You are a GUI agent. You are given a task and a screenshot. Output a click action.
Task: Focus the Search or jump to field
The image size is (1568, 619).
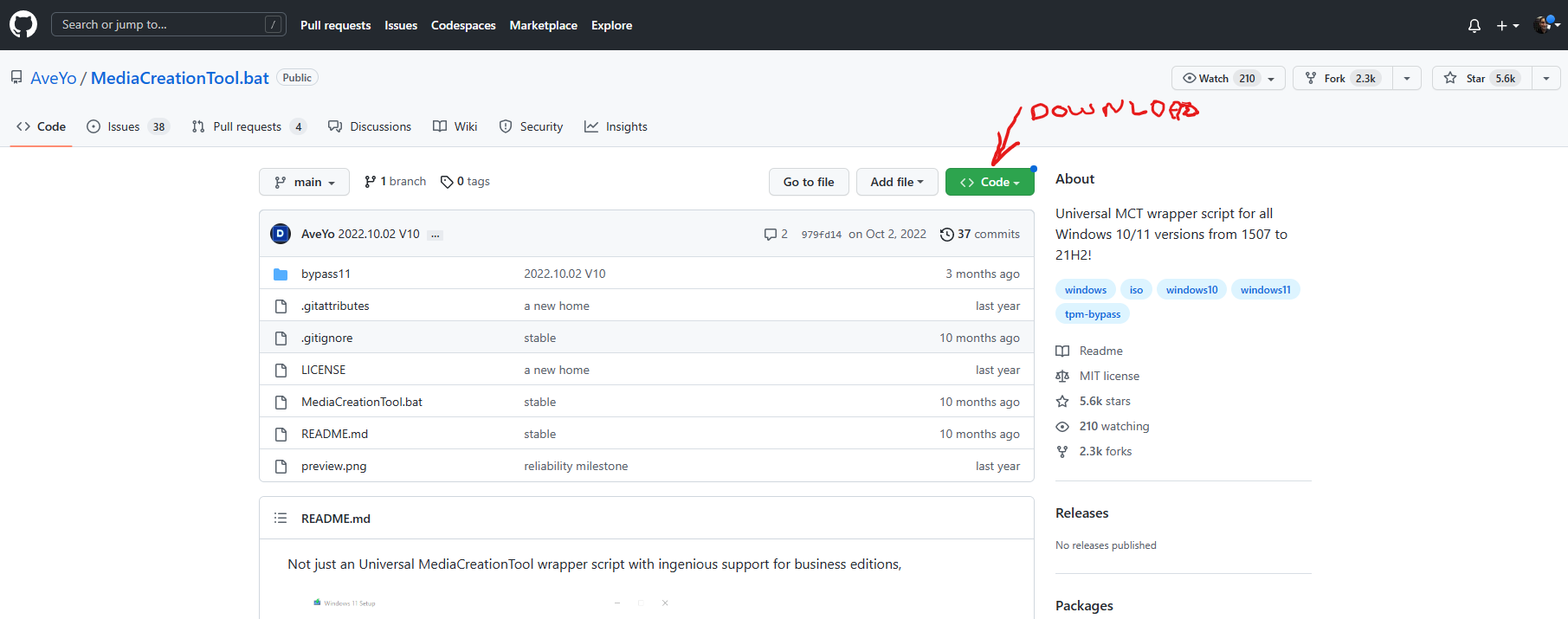point(160,25)
